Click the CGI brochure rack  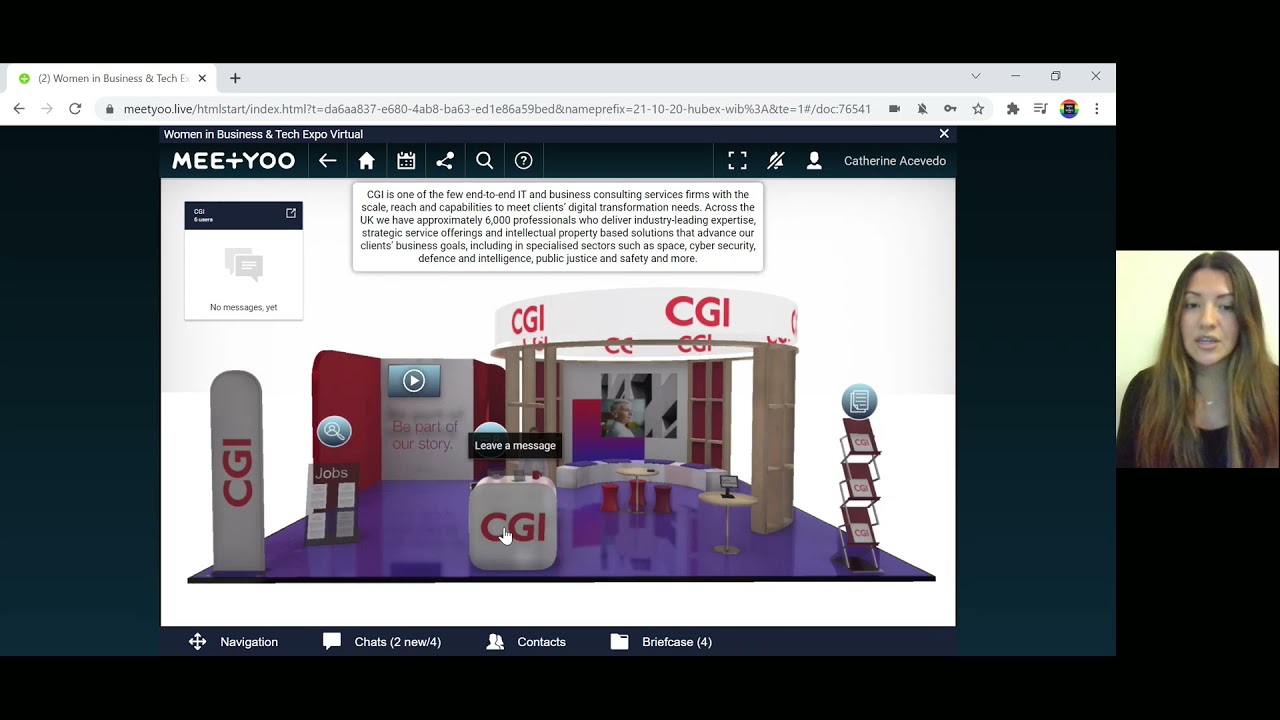point(860,494)
